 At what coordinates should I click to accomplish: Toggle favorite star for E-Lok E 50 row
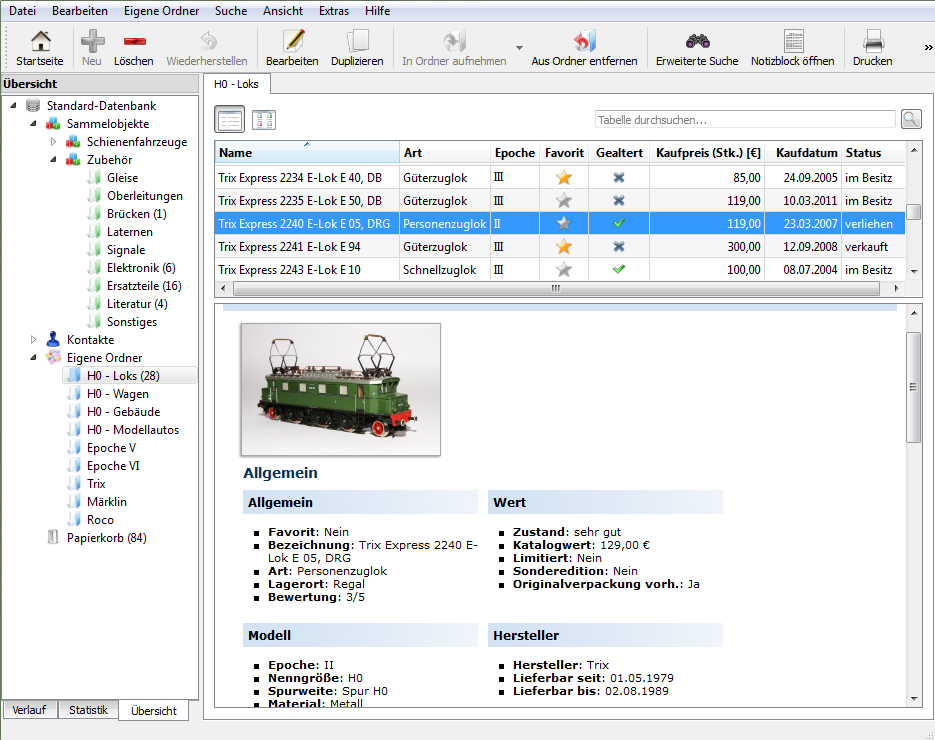point(564,200)
